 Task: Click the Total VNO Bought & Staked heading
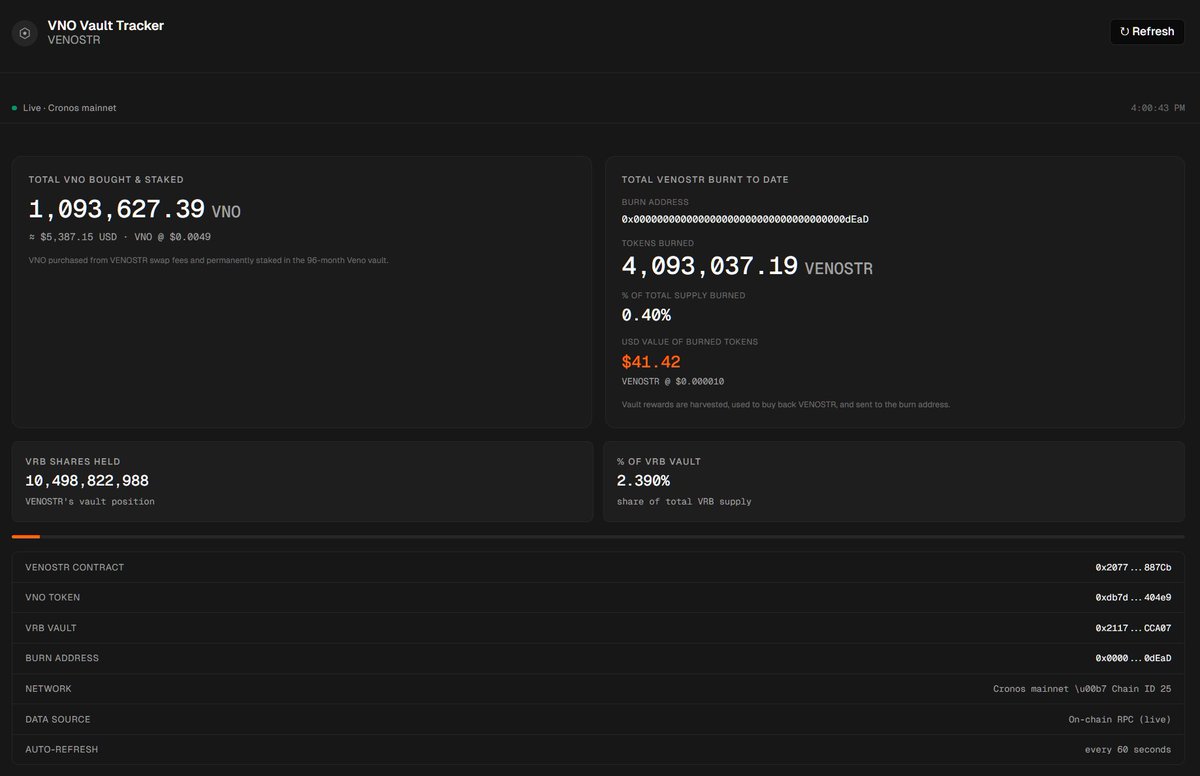click(106, 180)
